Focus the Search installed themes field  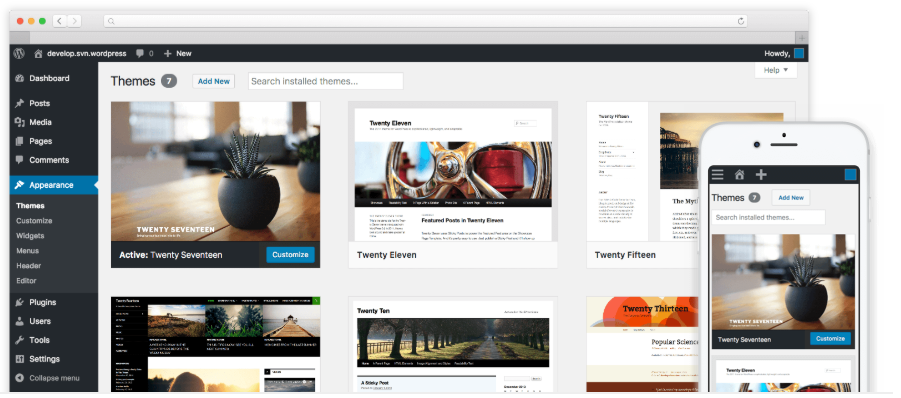click(326, 81)
